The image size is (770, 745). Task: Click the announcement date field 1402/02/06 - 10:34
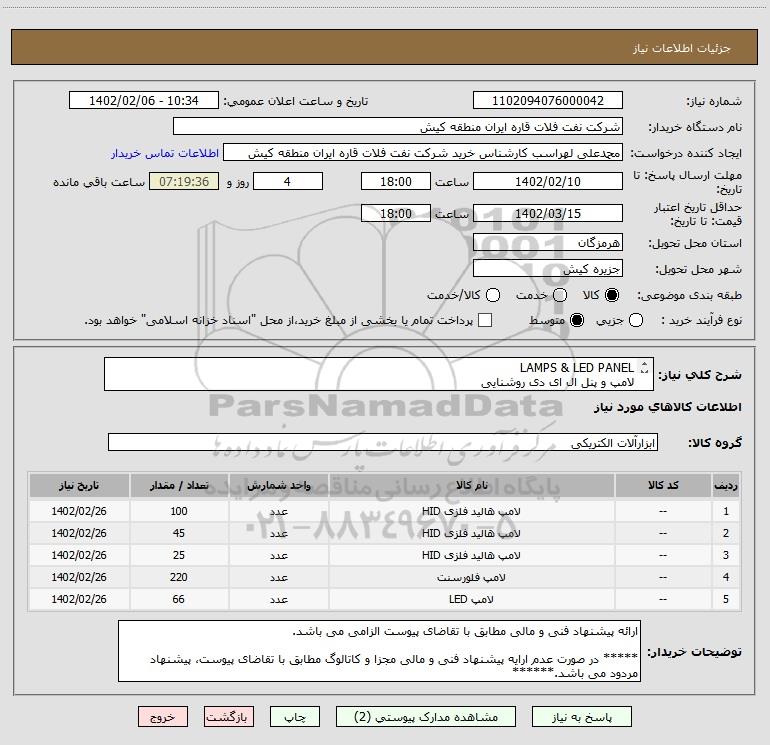[144, 101]
